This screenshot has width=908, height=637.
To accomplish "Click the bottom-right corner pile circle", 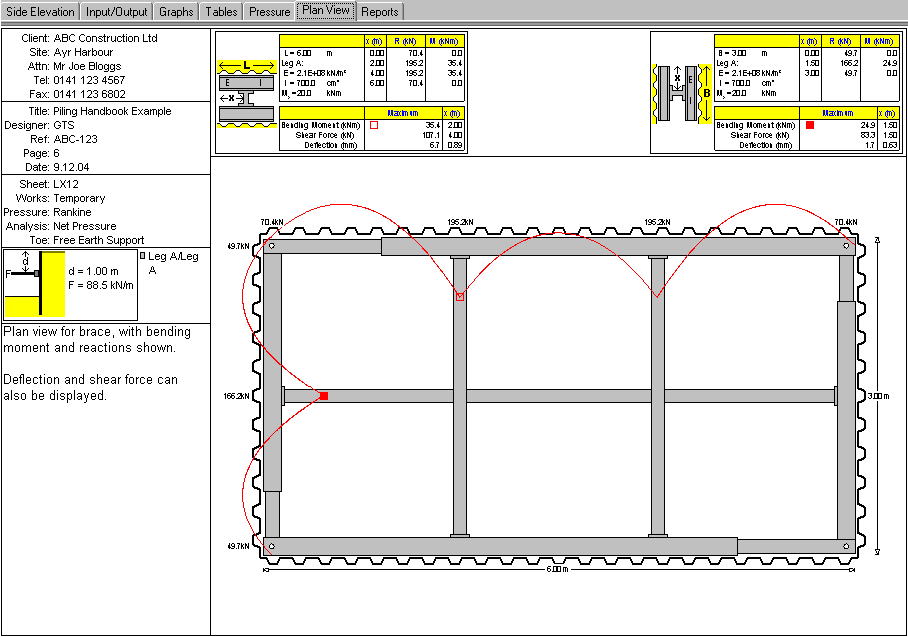I will 846,546.
